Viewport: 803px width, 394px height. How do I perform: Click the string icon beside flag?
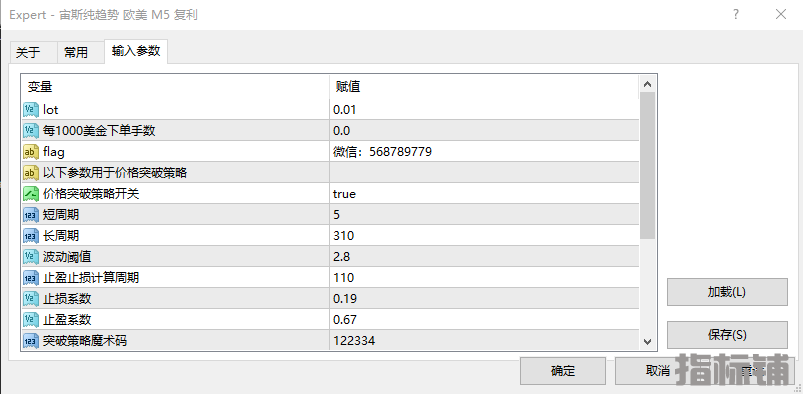31,152
